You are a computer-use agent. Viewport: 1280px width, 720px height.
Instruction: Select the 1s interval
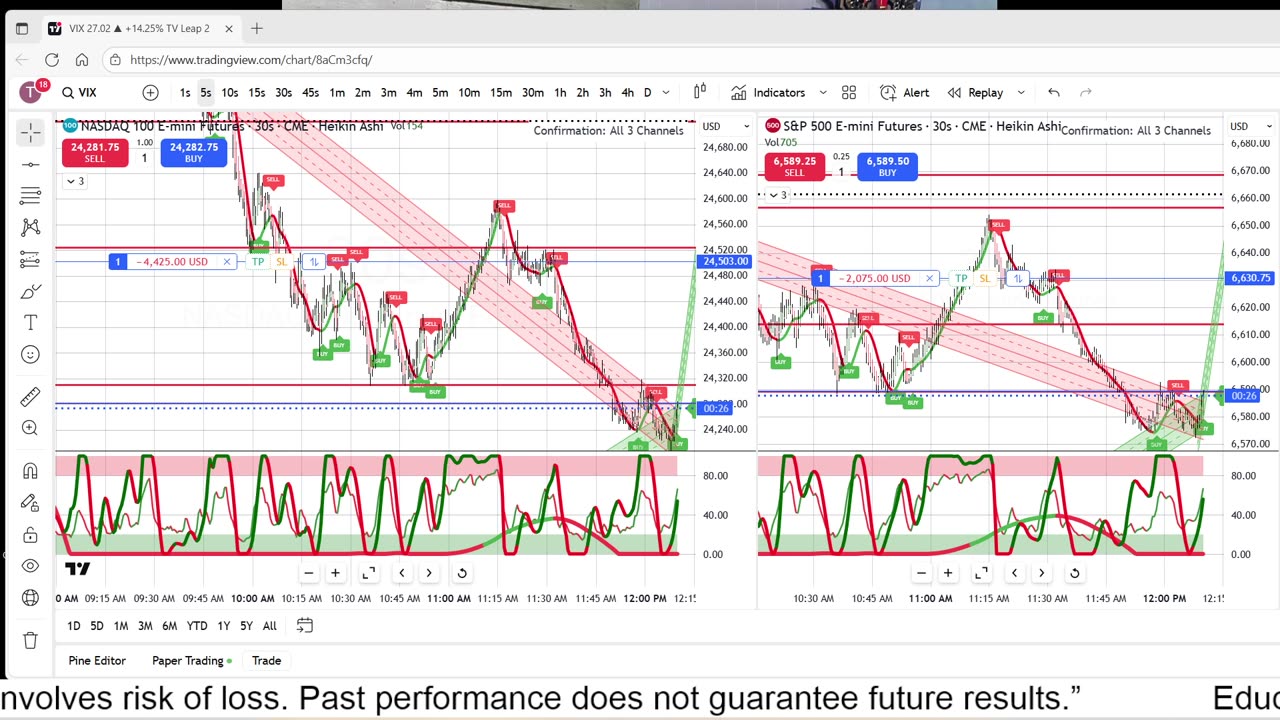coord(185,93)
